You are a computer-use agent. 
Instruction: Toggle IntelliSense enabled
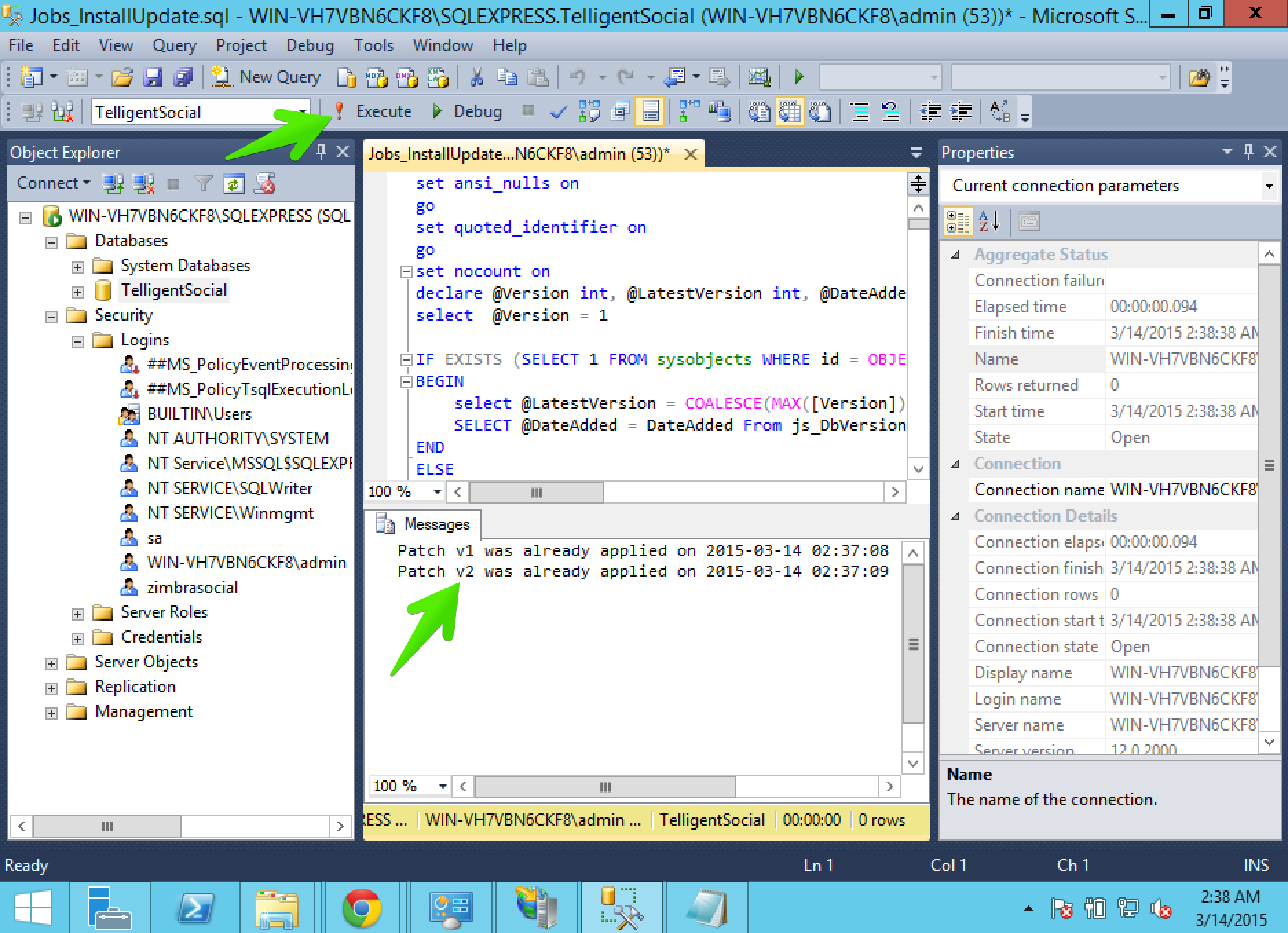click(x=650, y=111)
